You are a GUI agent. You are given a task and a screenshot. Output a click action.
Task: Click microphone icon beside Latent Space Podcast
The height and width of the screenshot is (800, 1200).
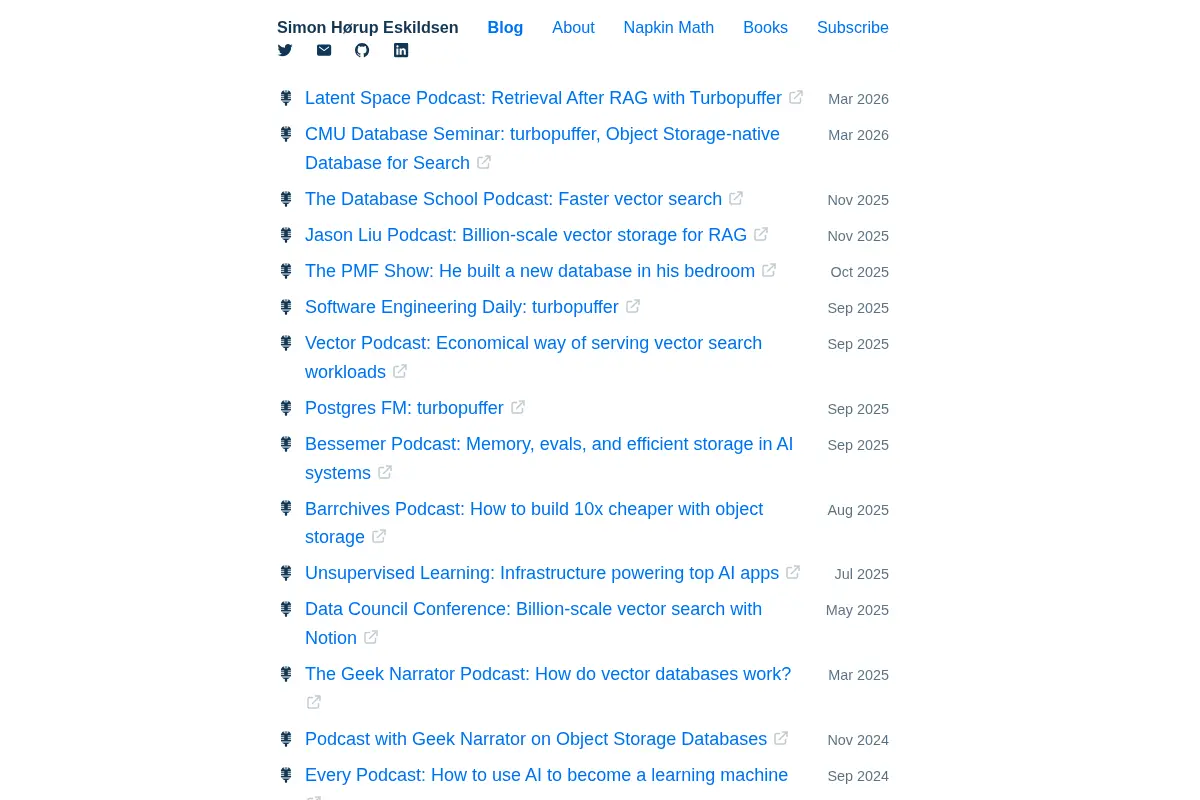[x=286, y=98]
